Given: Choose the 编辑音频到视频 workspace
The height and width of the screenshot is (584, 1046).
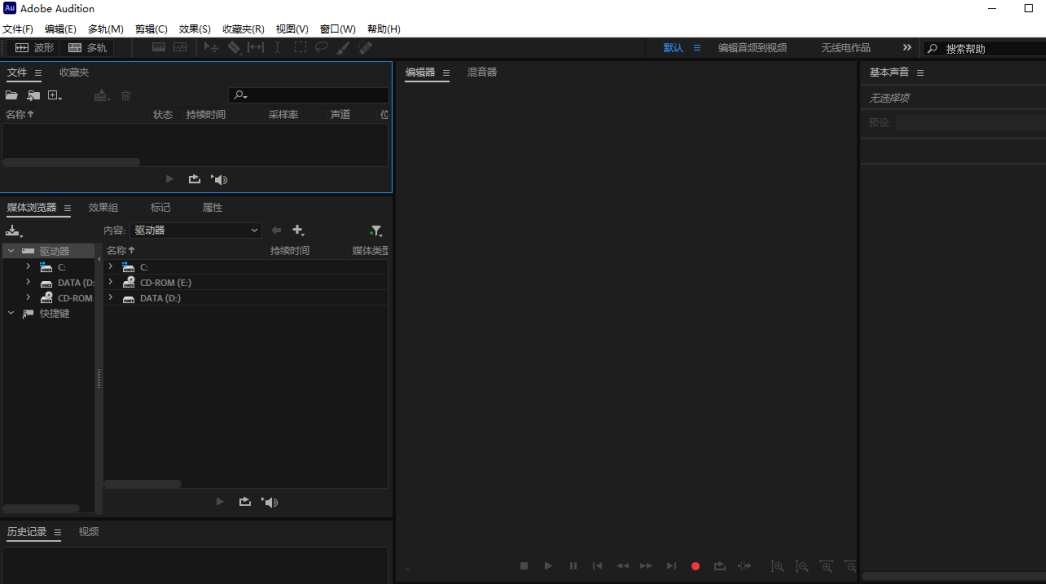Looking at the screenshot, I should (x=752, y=47).
